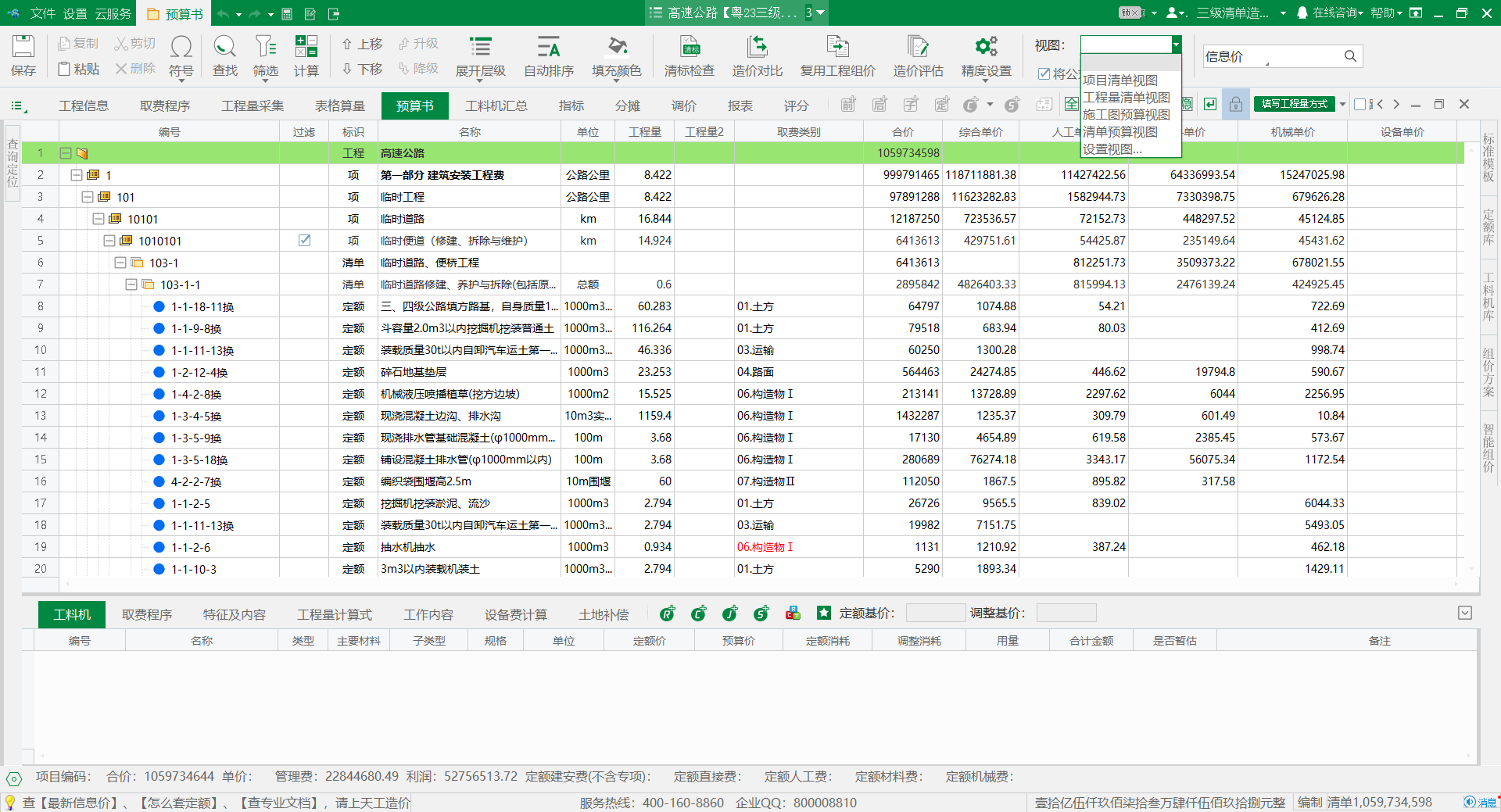Screen dimensions: 1501x812
Task: Click the magnifier in the 信息价 search box
Action: (1350, 56)
